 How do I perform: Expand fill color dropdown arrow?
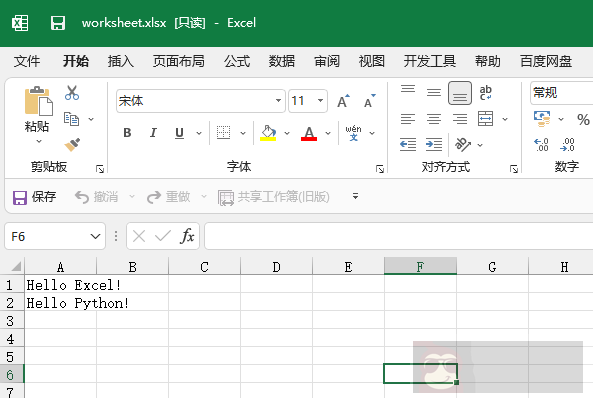[x=287, y=133]
